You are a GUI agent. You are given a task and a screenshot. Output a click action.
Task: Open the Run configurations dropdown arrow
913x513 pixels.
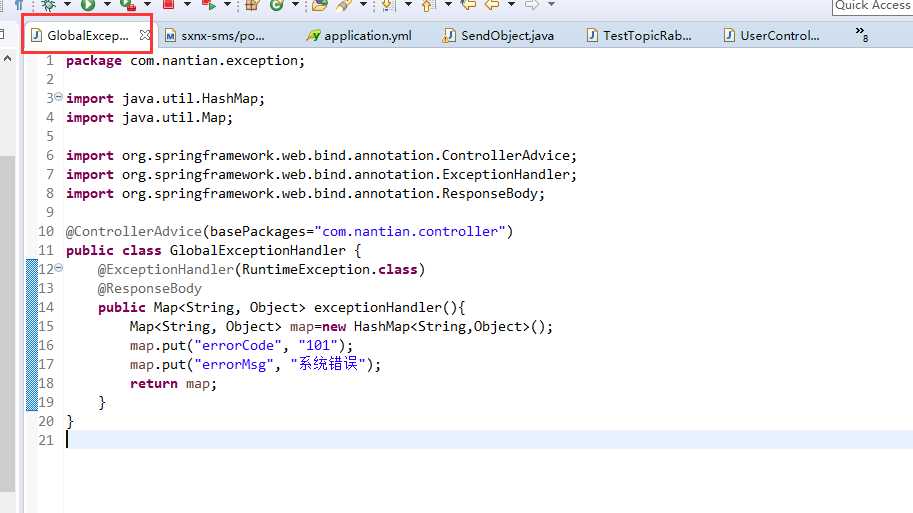coord(107,5)
